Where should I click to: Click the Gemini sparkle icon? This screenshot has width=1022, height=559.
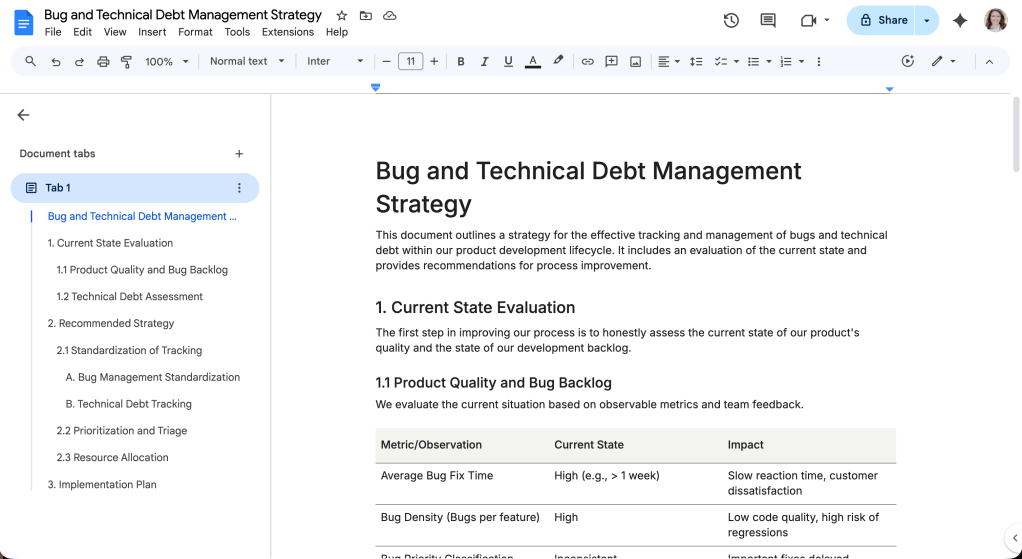pos(960,20)
